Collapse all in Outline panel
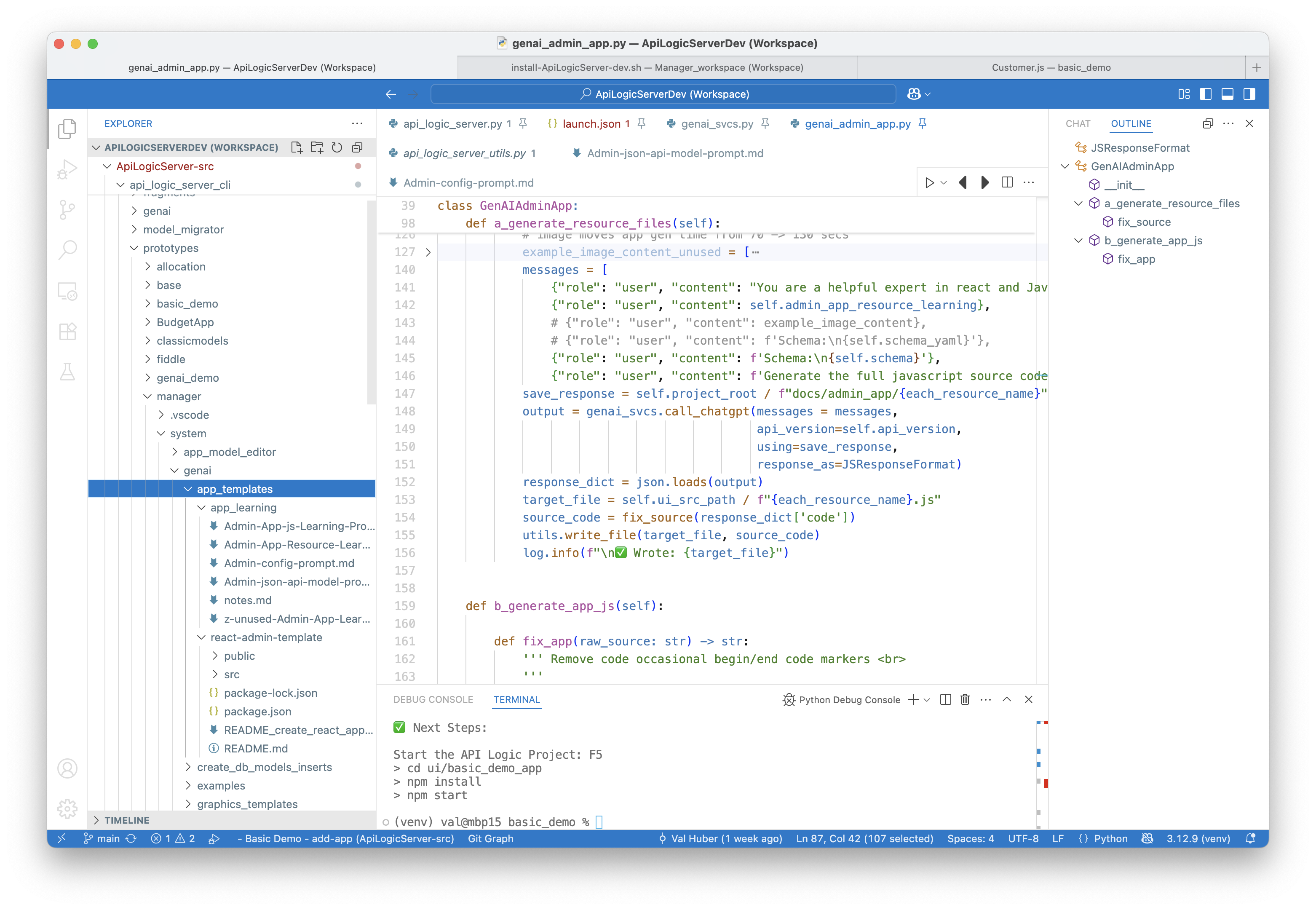Image resolution: width=1316 pixels, height=910 pixels. 1208,124
